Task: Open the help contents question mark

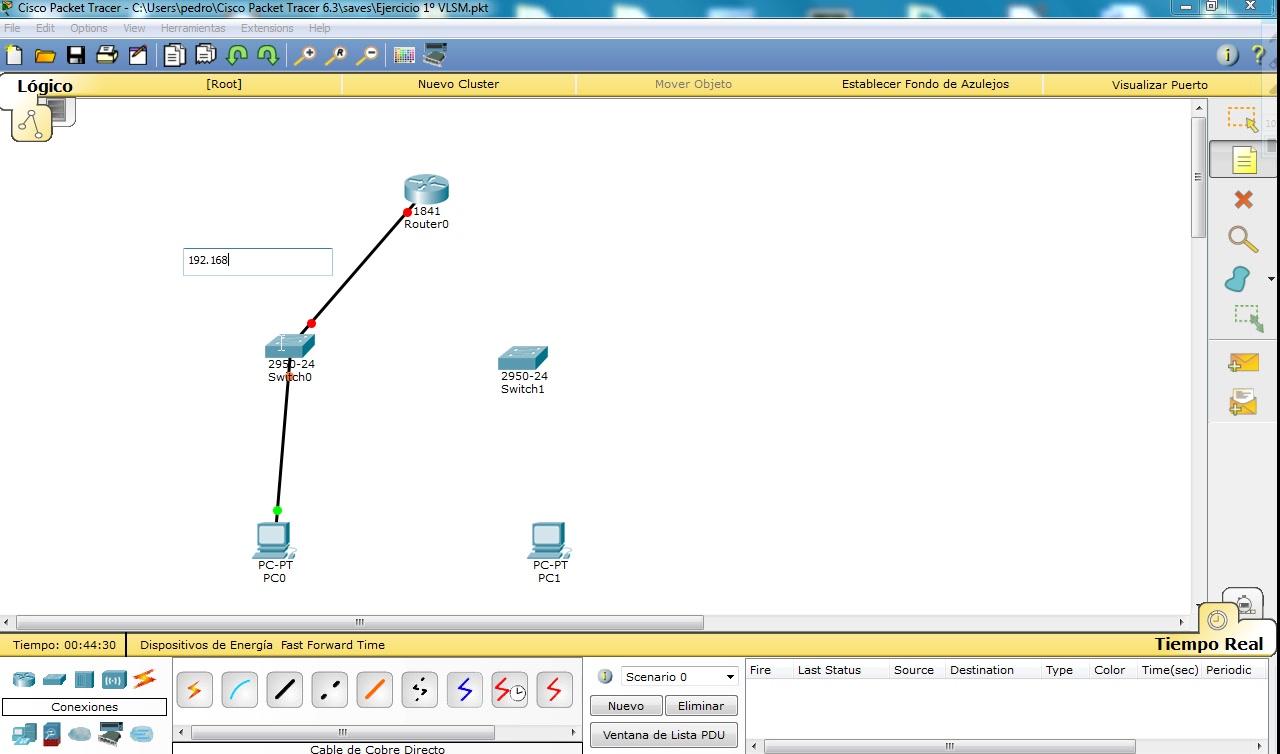Action: pos(1258,55)
